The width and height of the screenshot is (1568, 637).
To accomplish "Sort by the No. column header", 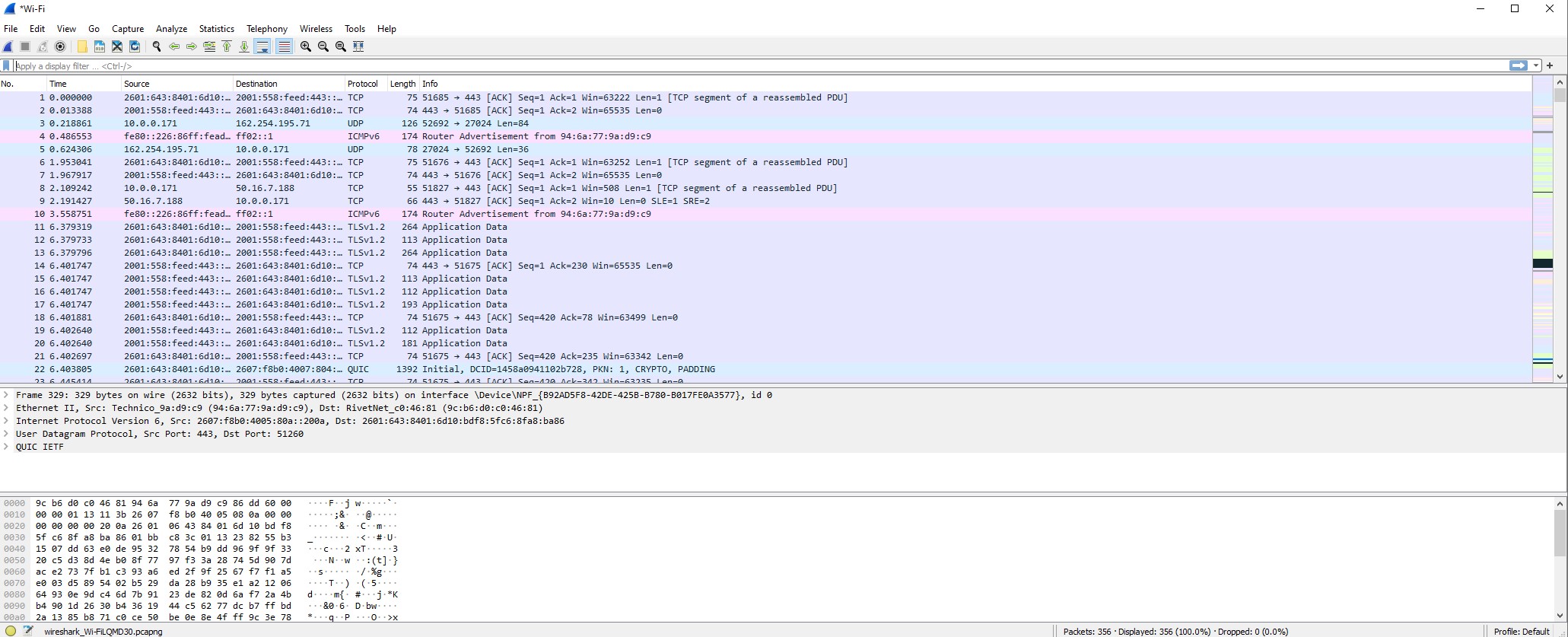I will pos(23,84).
